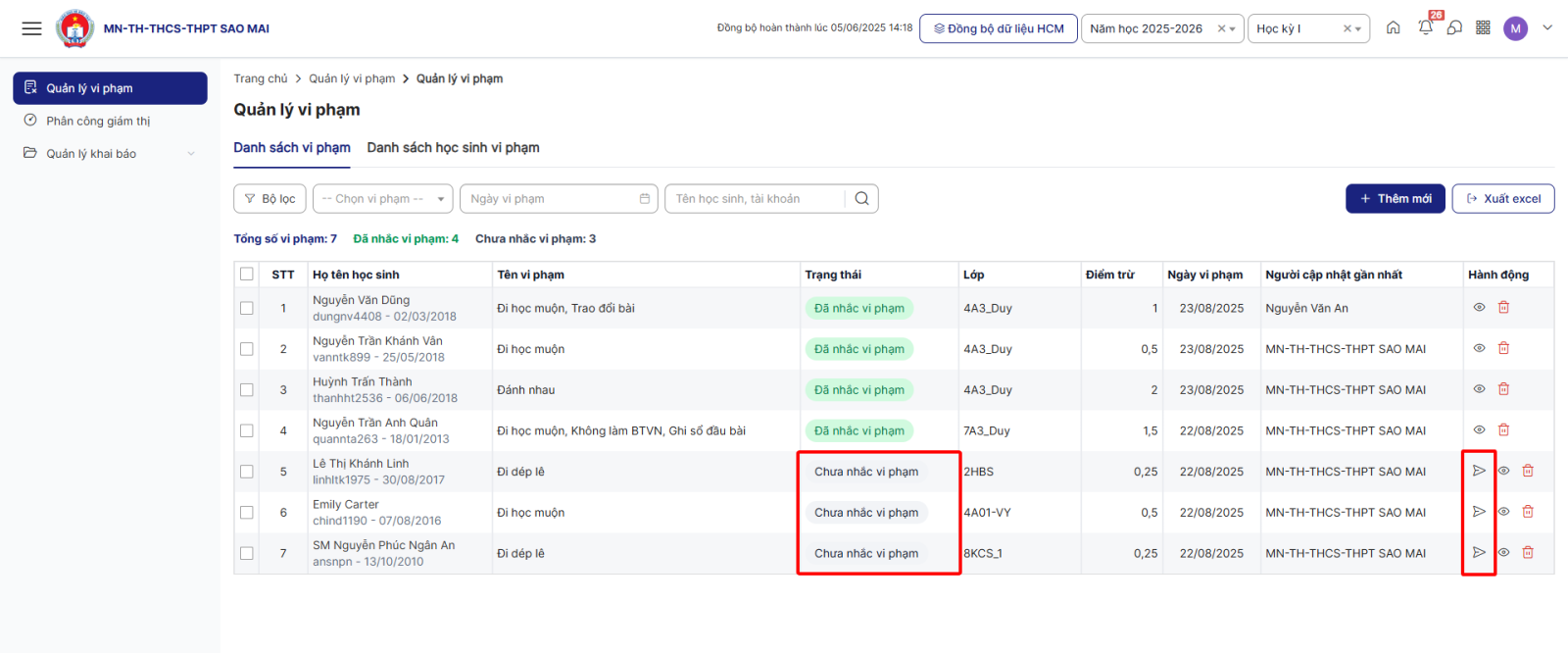1568x653 pixels.
Task: Click the Thêm mới button
Action: pos(1395,199)
